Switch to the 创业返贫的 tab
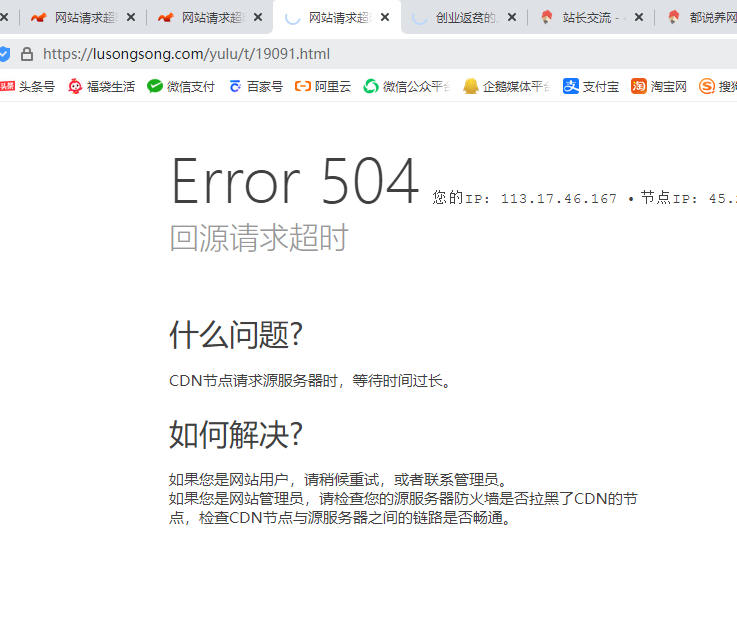 pyautogui.click(x=464, y=17)
